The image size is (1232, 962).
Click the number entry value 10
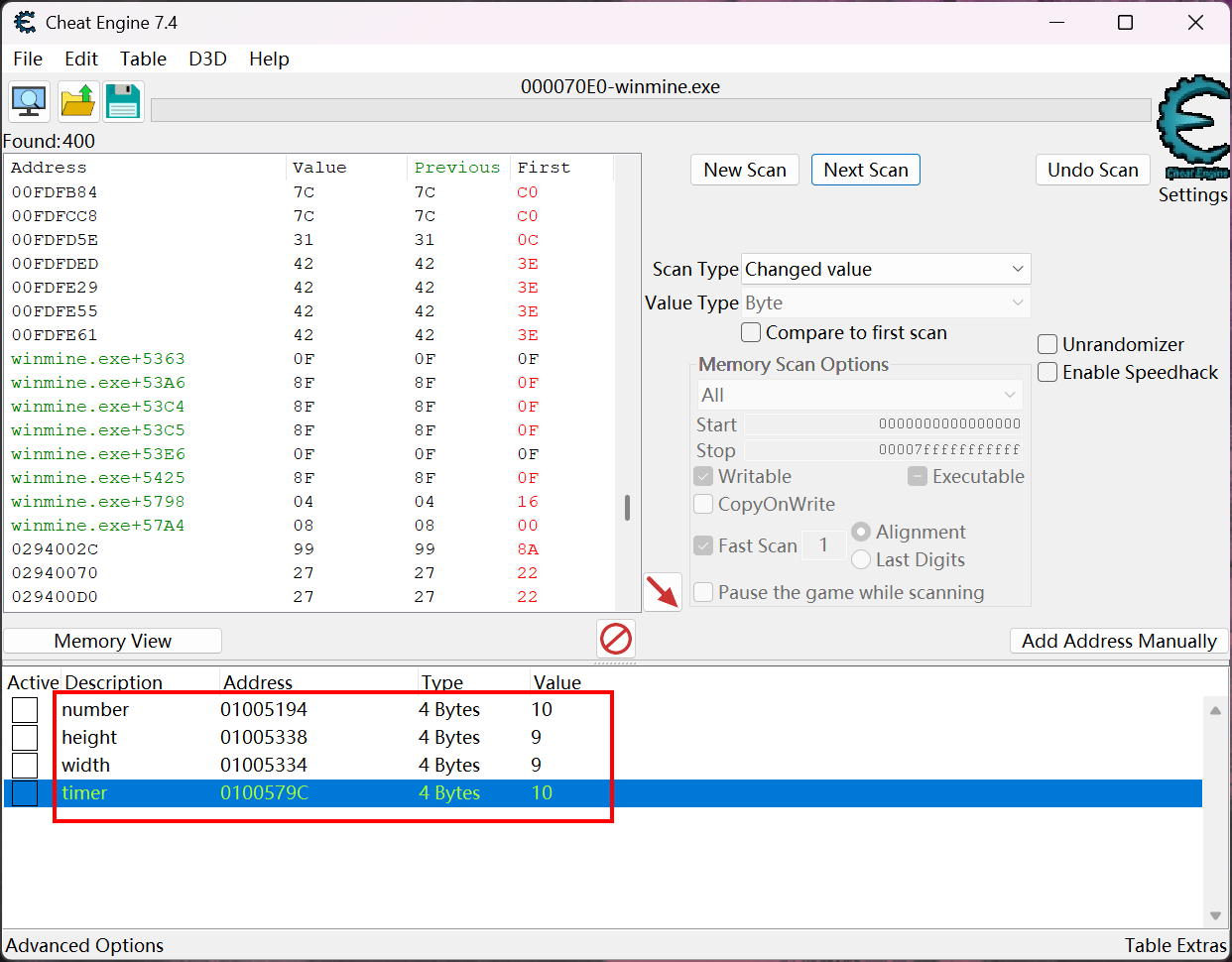(x=542, y=709)
